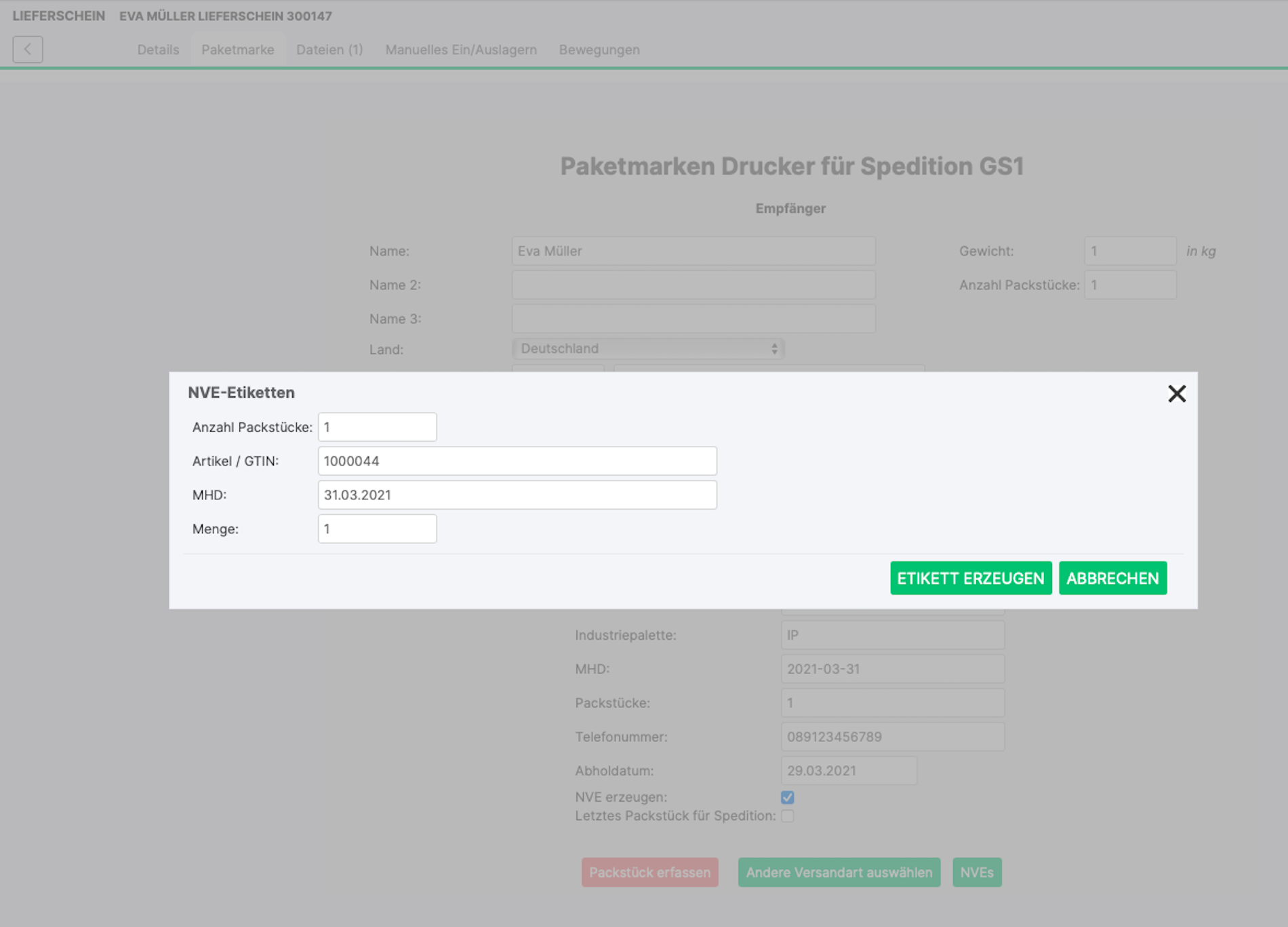Close the NVE-Etiketten dialog with X

tap(1176, 394)
